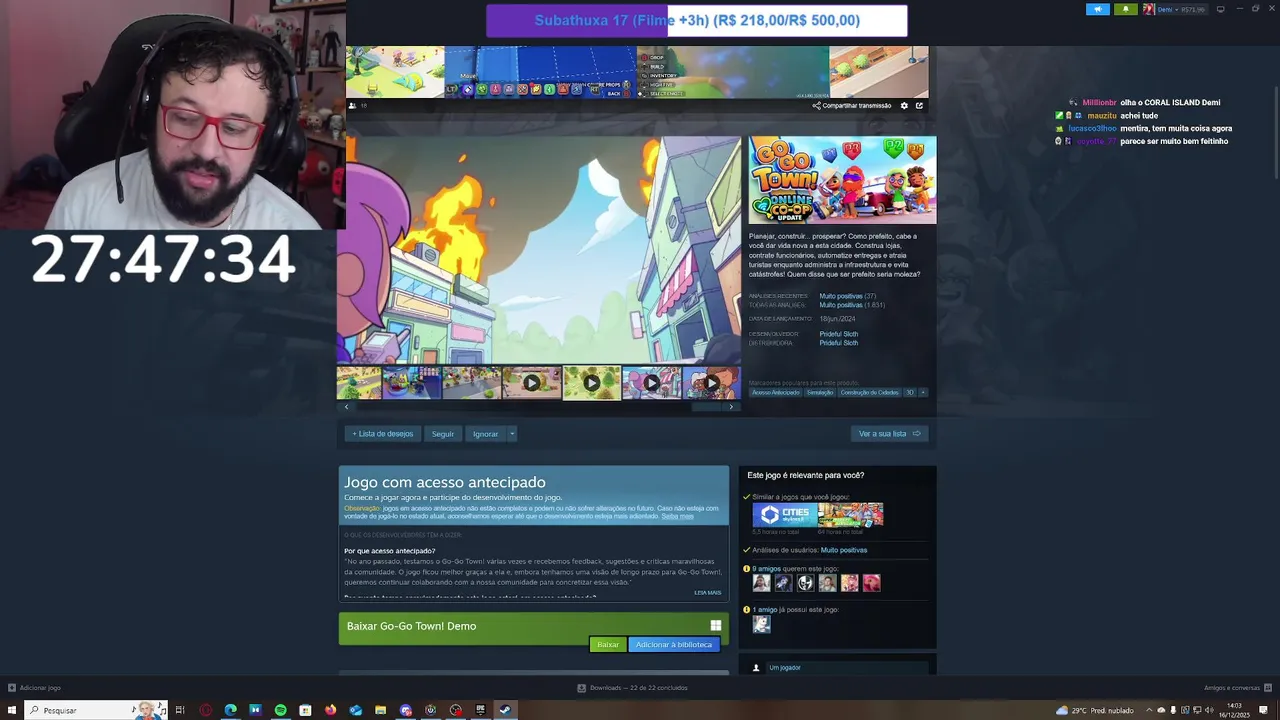Open third friend avatar with skull image
1280x720 pixels.
coord(805,583)
